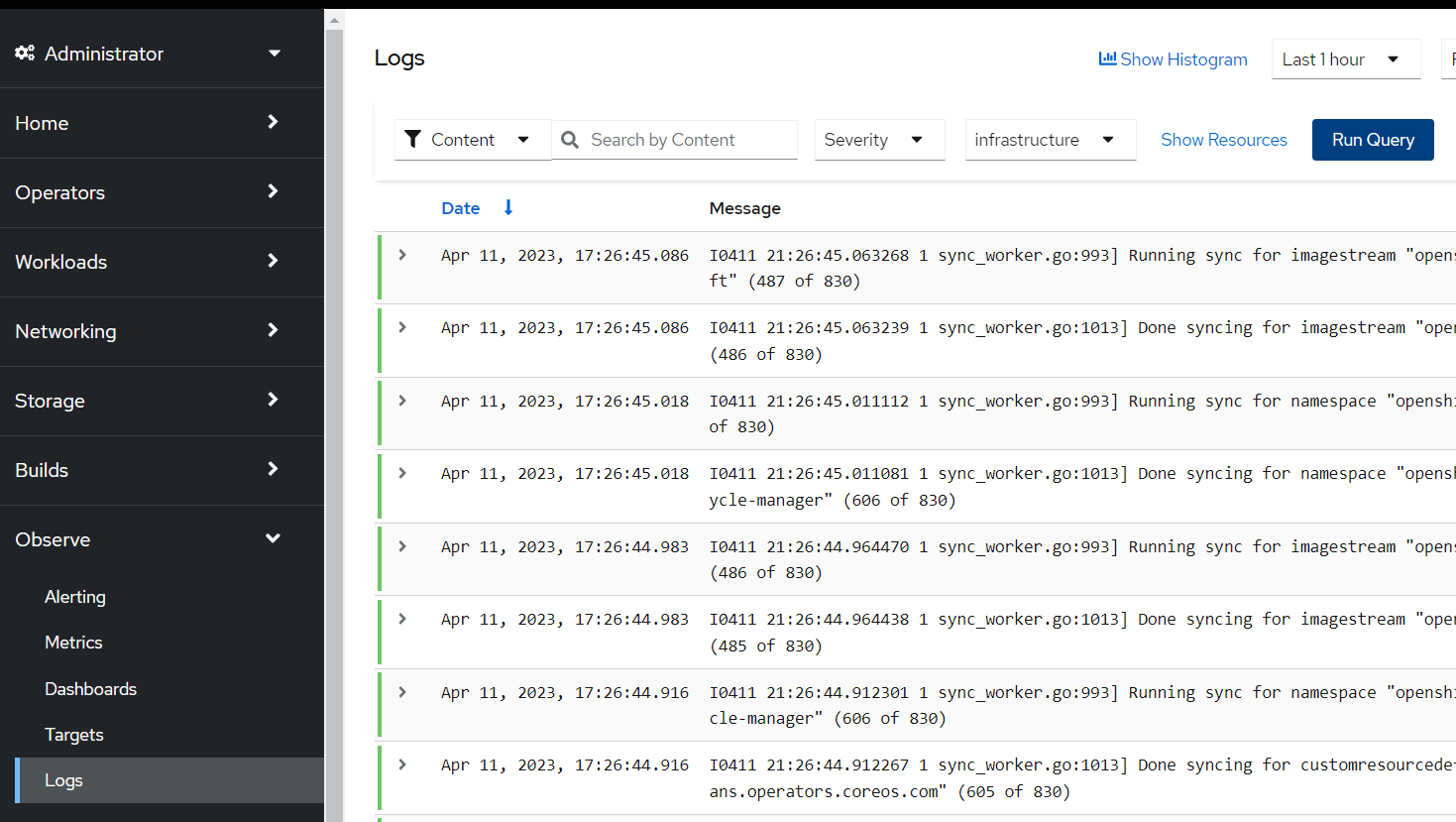This screenshot has height=822, width=1456.
Task: Click the Show Resources link
Action: coord(1224,139)
